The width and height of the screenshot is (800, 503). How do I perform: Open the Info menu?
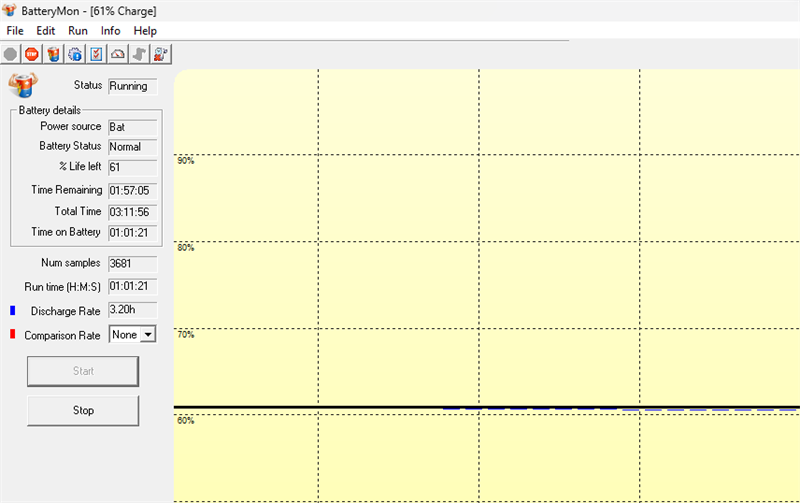coord(110,31)
